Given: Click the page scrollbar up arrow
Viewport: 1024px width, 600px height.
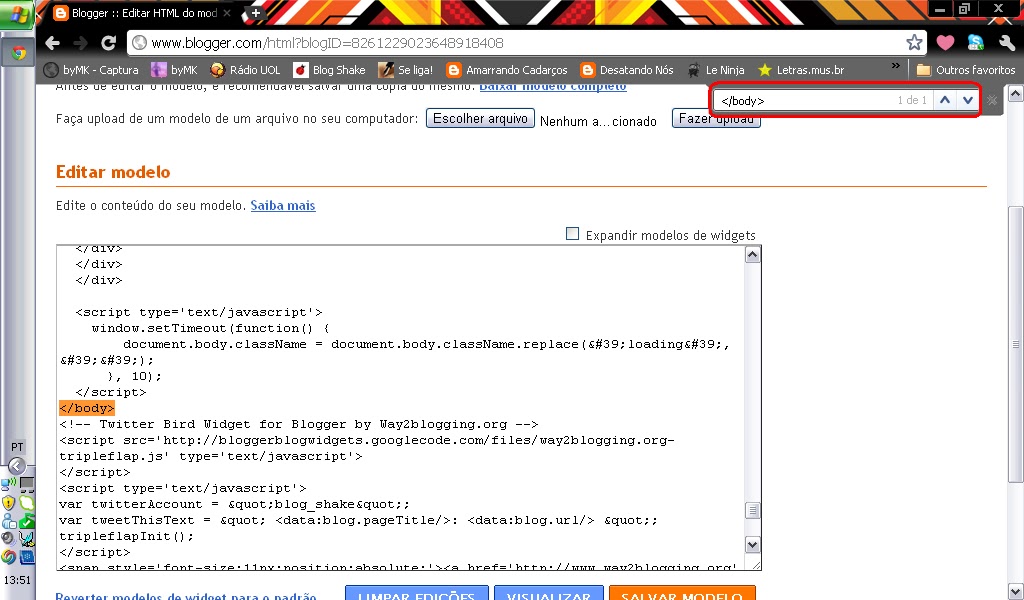Looking at the screenshot, I should pos(1016,94).
